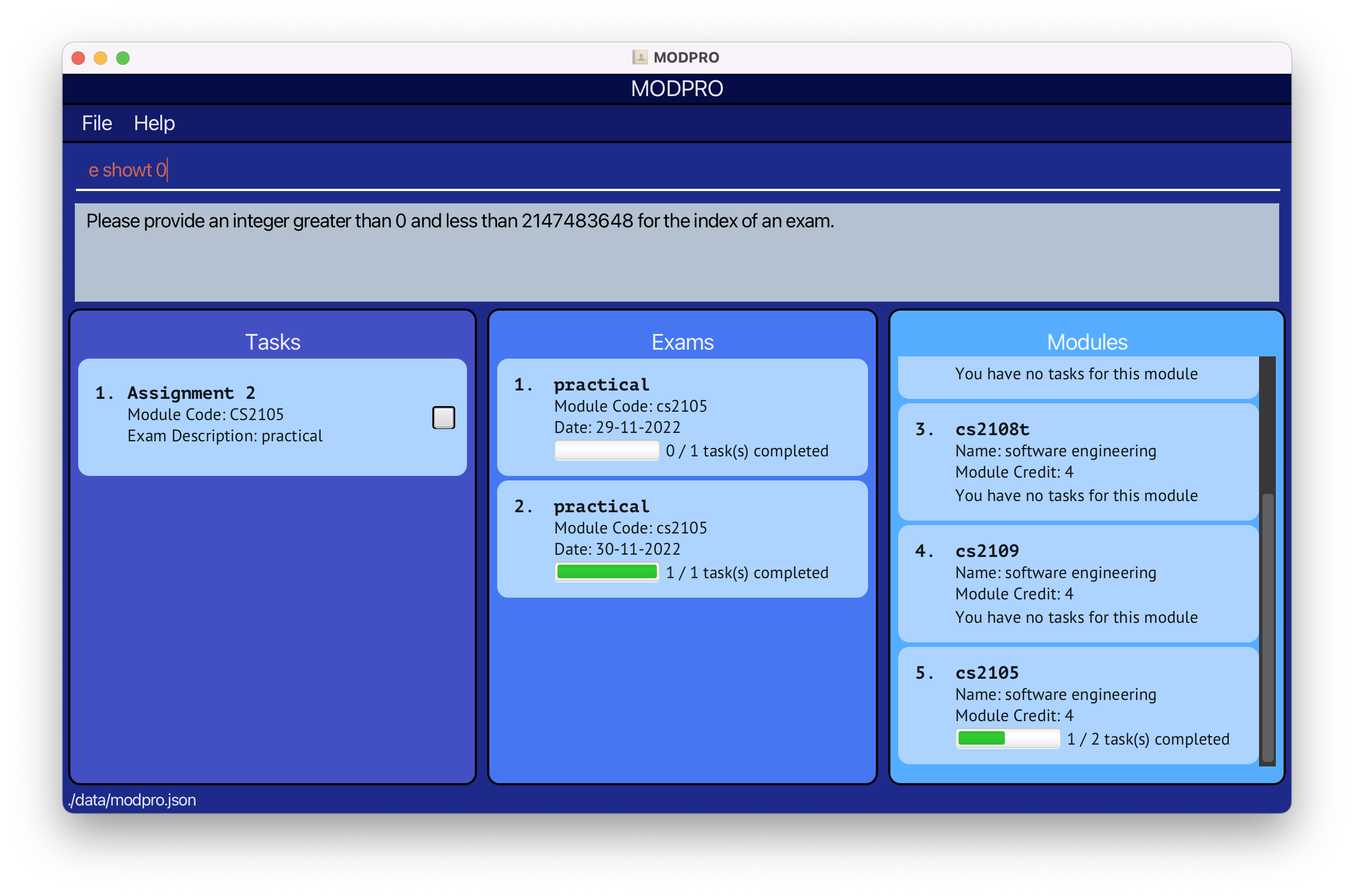Click the result message display box

coord(676,252)
